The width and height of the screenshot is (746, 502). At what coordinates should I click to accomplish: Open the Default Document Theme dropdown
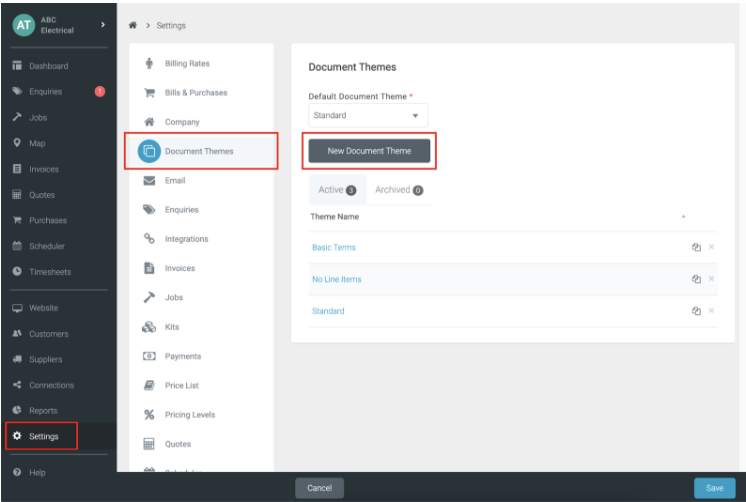click(x=368, y=115)
